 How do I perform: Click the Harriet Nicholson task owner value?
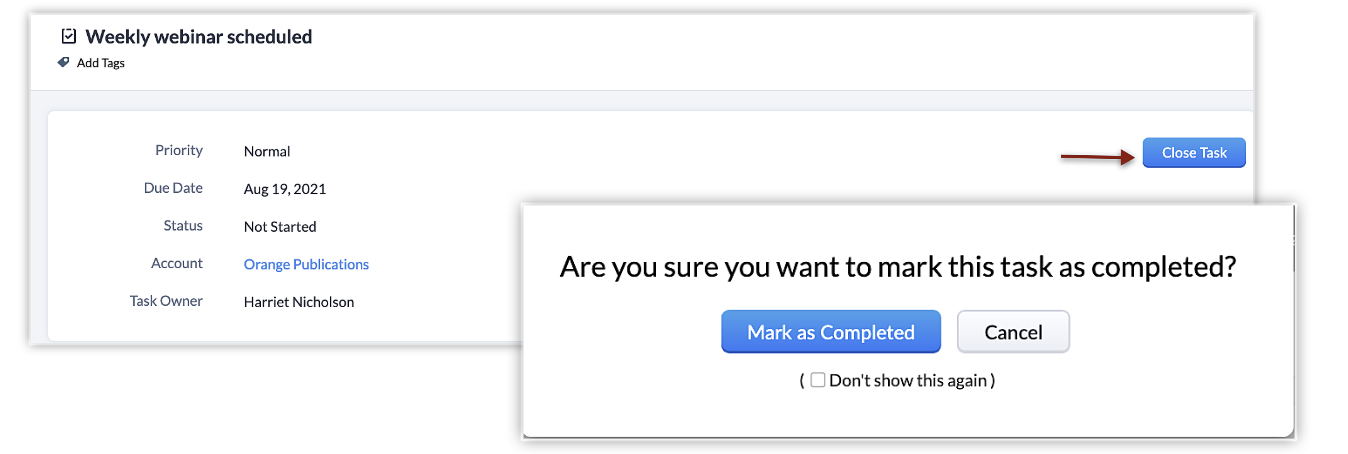click(299, 302)
